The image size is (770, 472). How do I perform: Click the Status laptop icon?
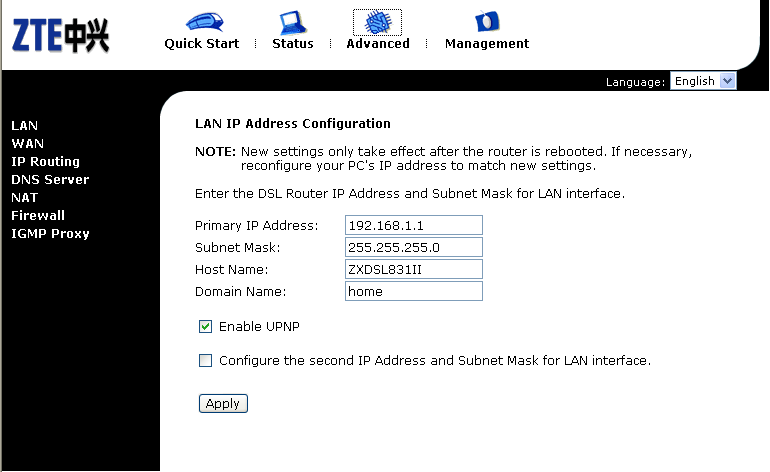[x=293, y=23]
